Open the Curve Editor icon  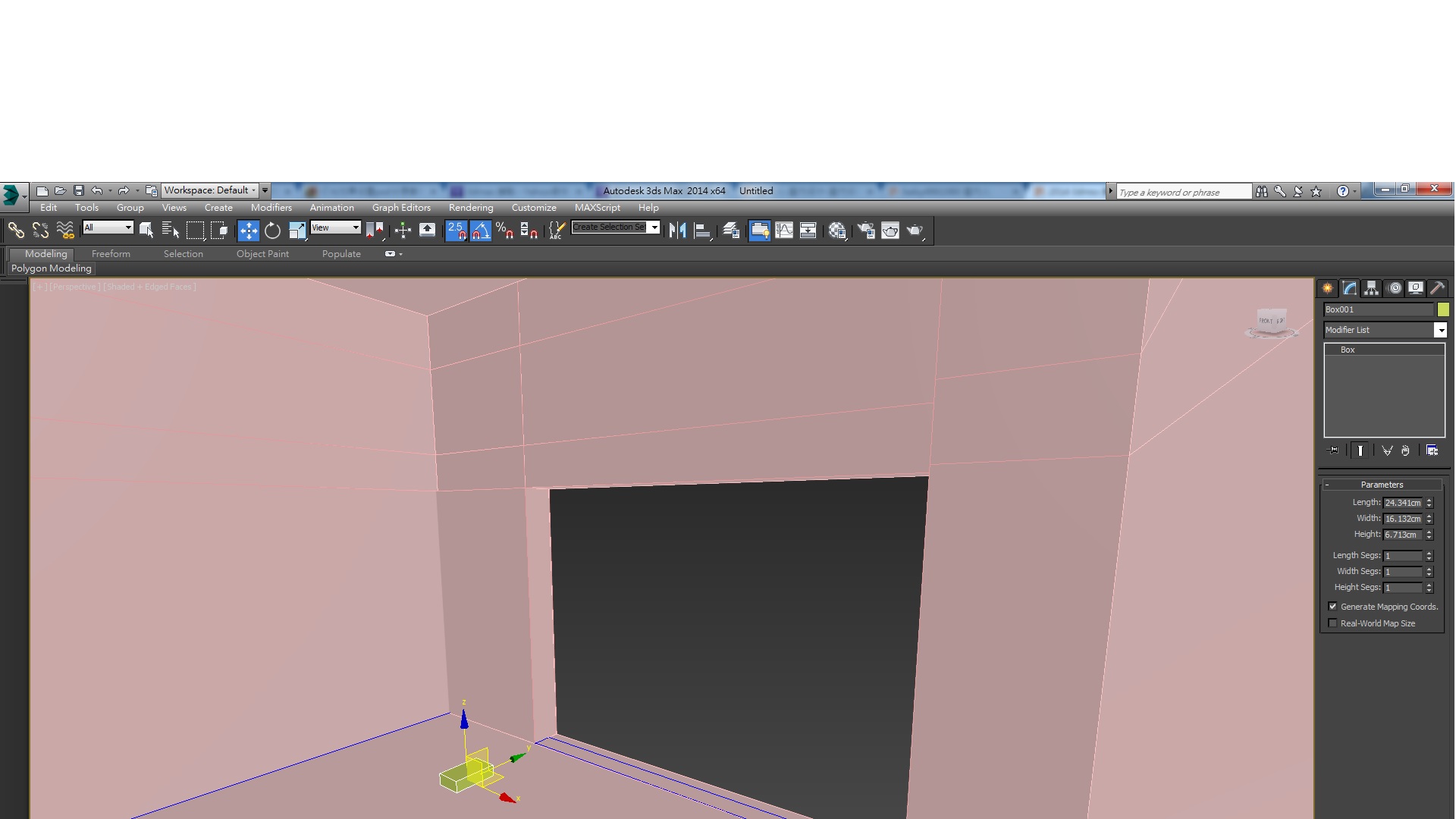click(x=784, y=231)
